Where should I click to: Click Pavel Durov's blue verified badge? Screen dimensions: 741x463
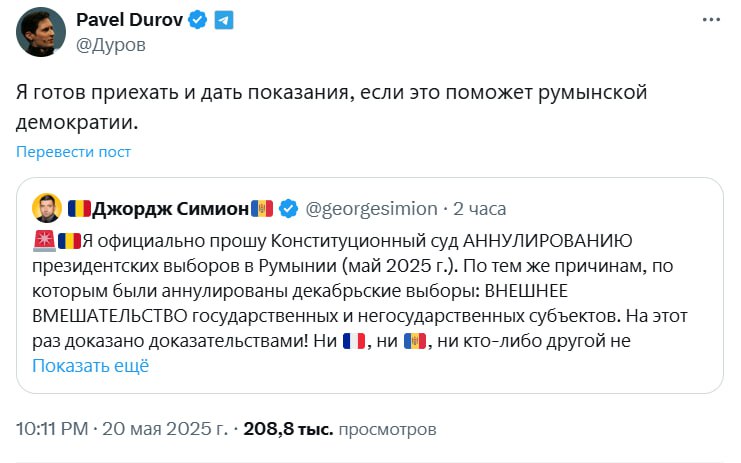pos(197,21)
